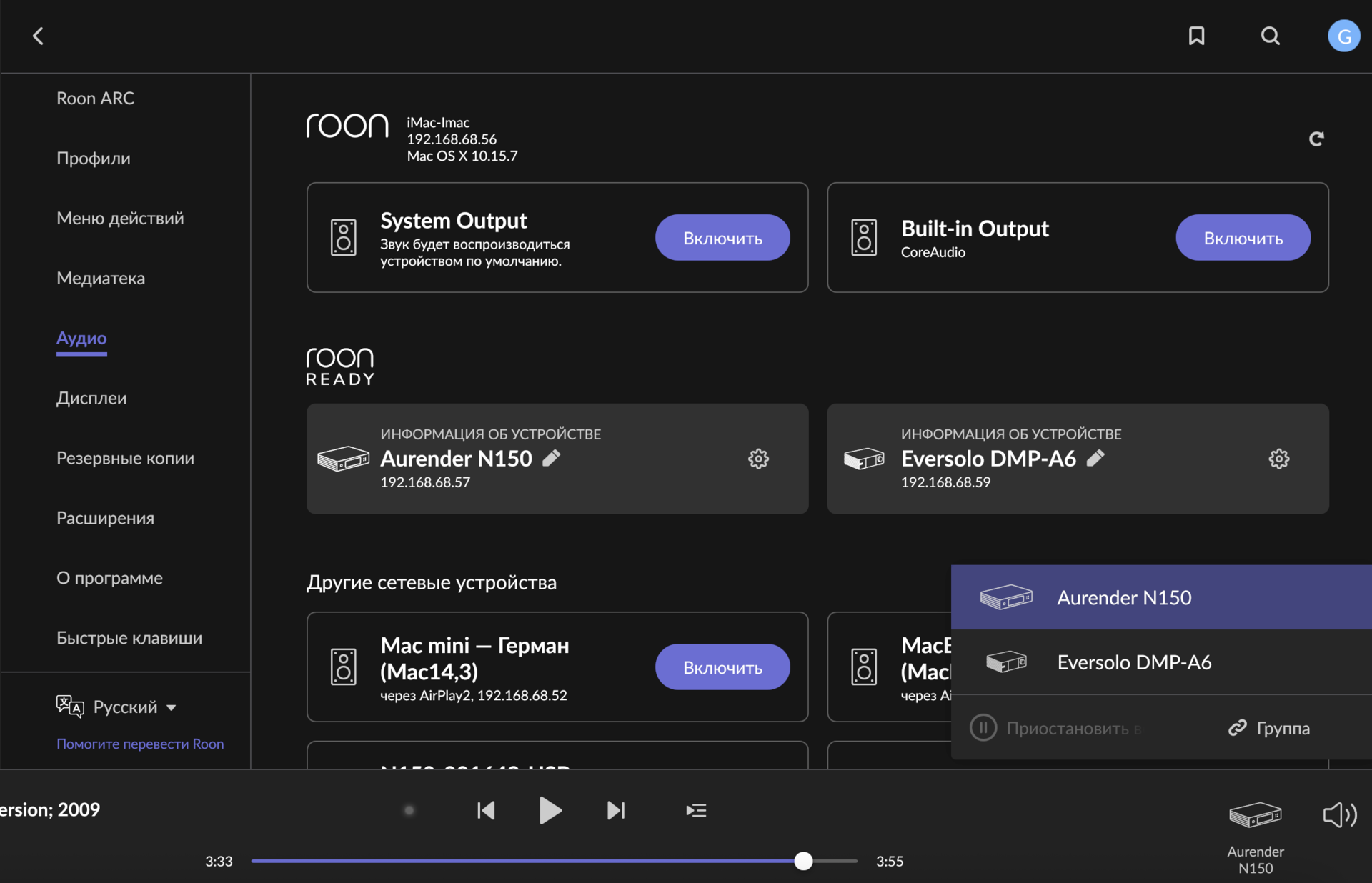Open Медиатека settings section

pos(101,278)
